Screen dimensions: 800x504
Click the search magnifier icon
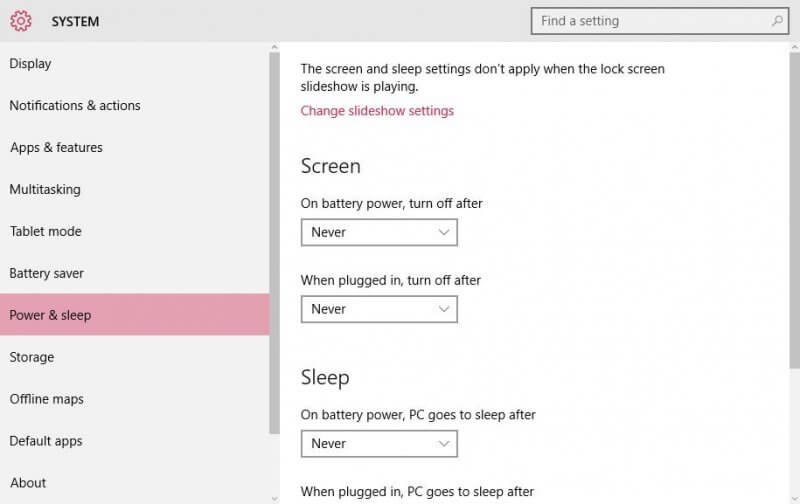pyautogui.click(x=777, y=21)
